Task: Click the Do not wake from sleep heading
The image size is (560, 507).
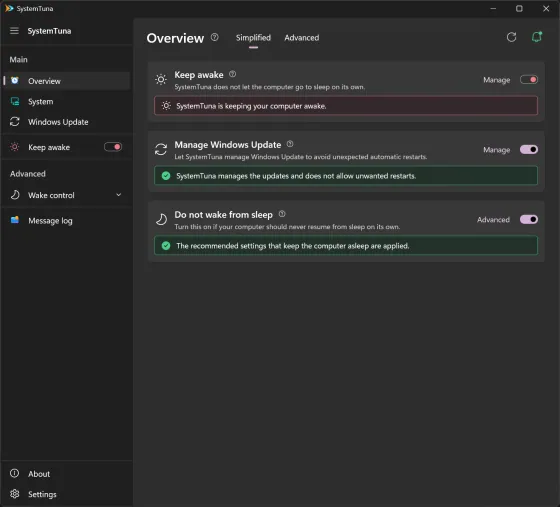Action: pyautogui.click(x=224, y=215)
